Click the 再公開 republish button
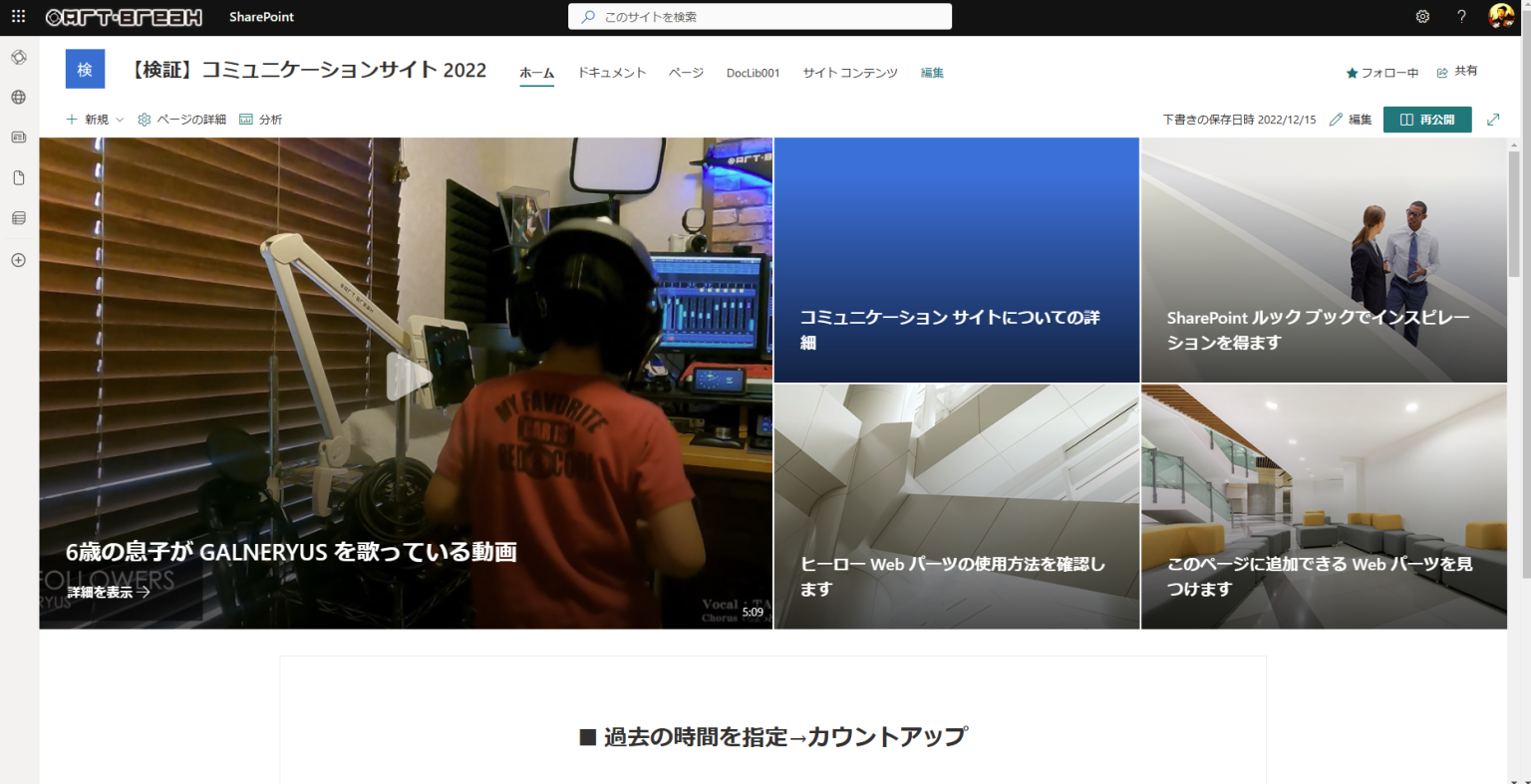1531x784 pixels. click(x=1427, y=119)
